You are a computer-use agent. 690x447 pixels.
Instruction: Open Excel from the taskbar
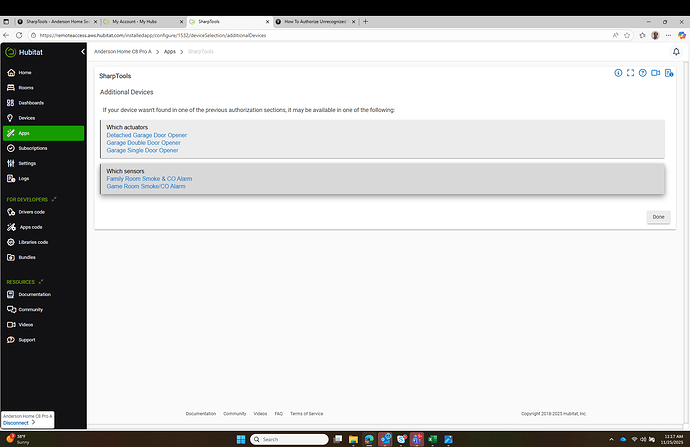433,439
